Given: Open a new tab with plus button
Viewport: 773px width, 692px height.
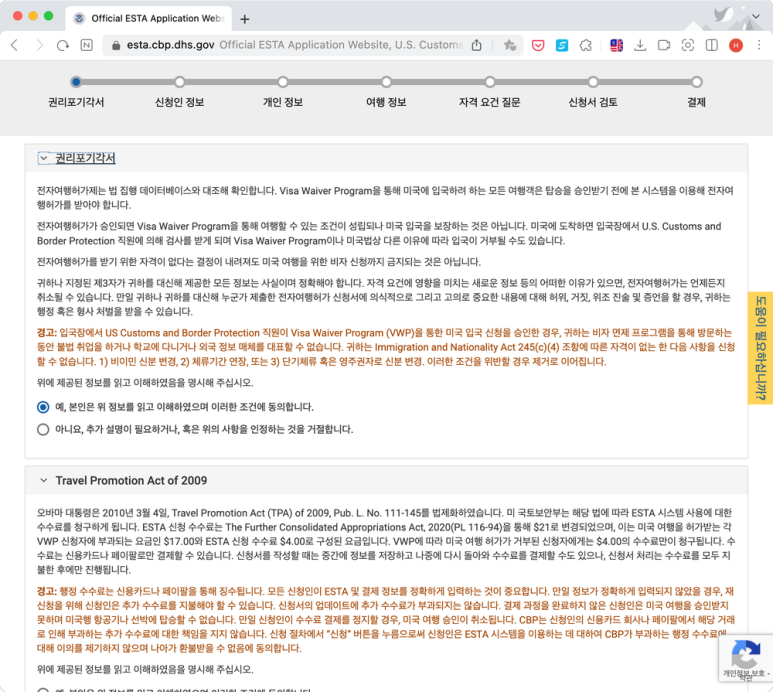Looking at the screenshot, I should point(245,19).
